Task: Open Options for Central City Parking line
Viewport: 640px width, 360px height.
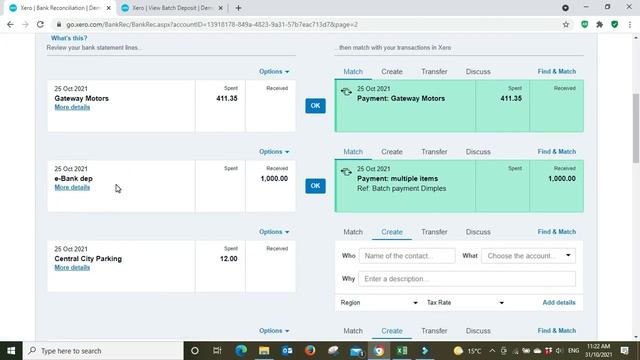Action: tap(274, 231)
